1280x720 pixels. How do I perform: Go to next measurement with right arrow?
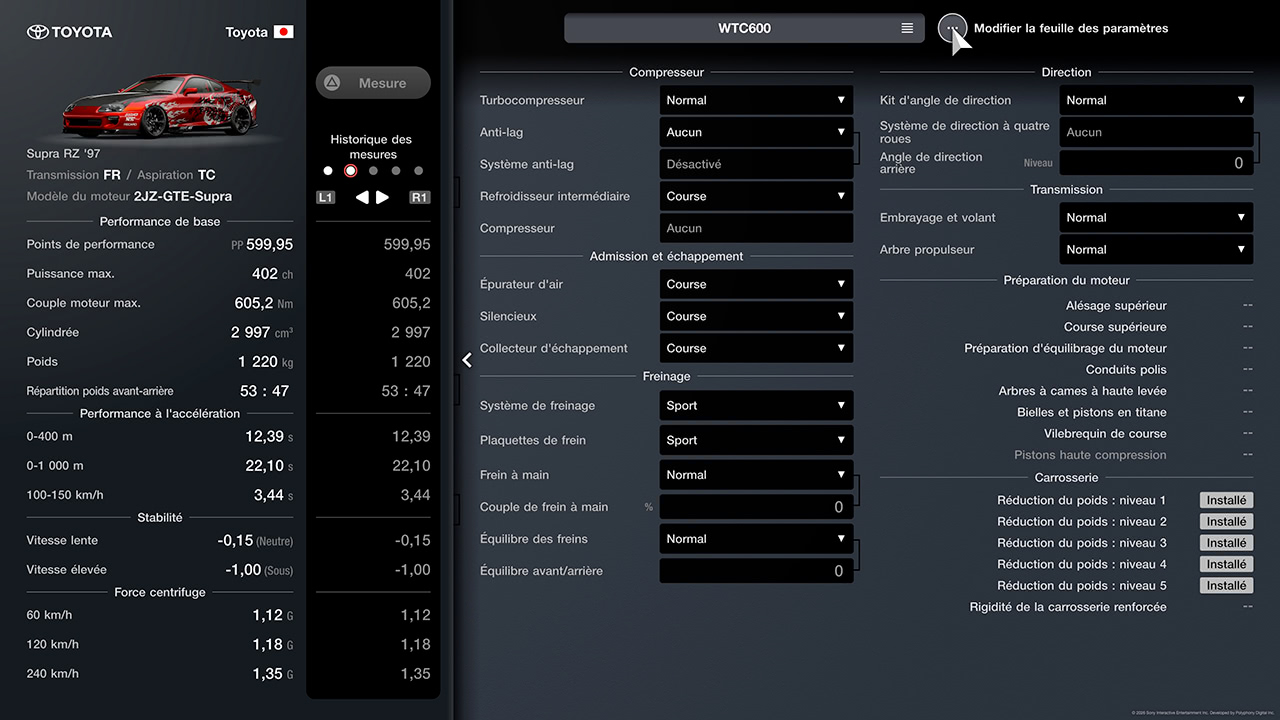tap(382, 197)
